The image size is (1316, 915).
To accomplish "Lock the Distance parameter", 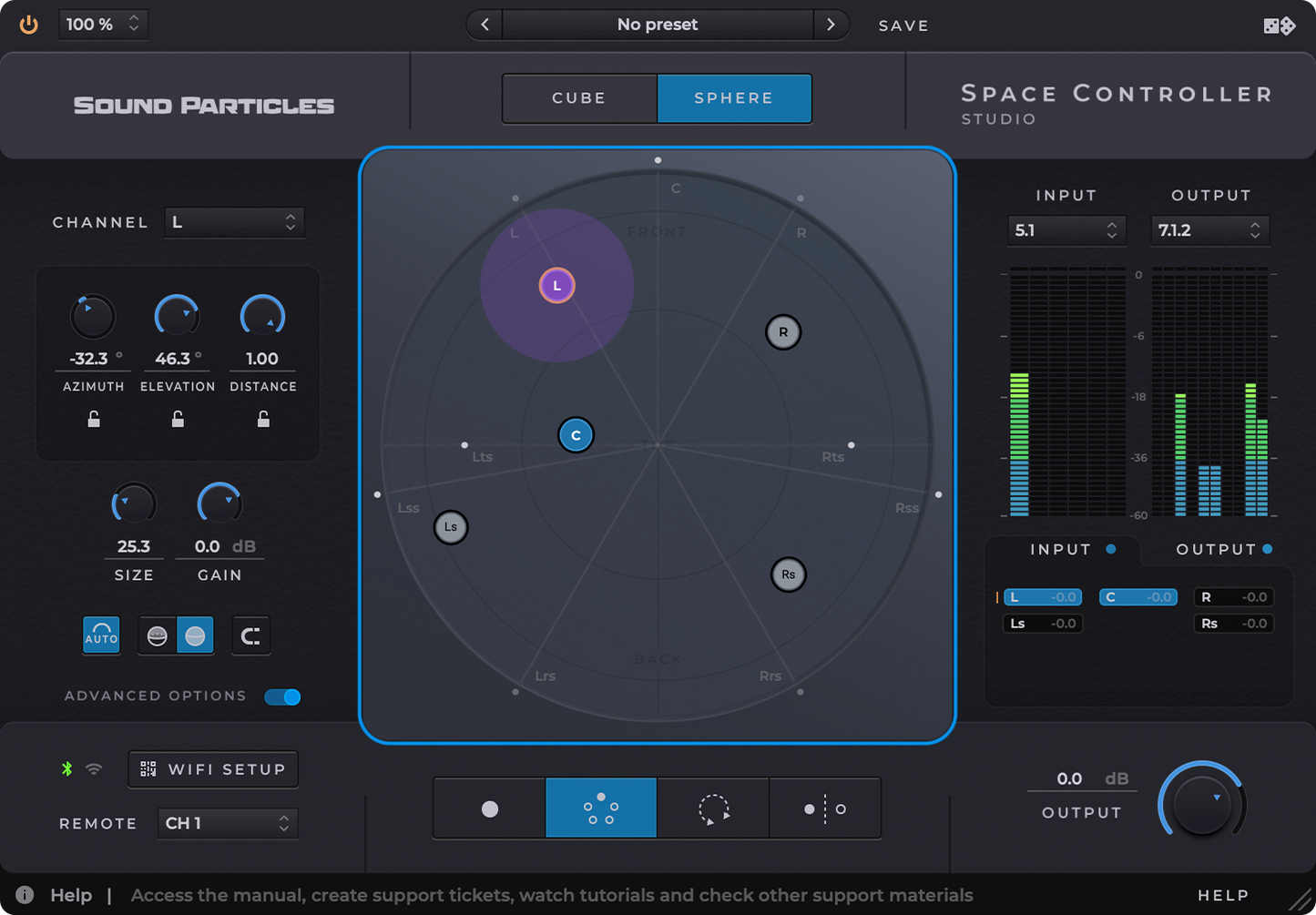I will tap(262, 419).
